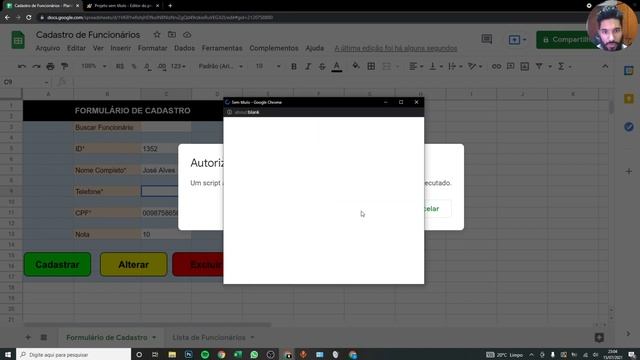This screenshot has height=360, width=640.
Task: Hide the menus with collapse arrow
Action: coord(605,66)
